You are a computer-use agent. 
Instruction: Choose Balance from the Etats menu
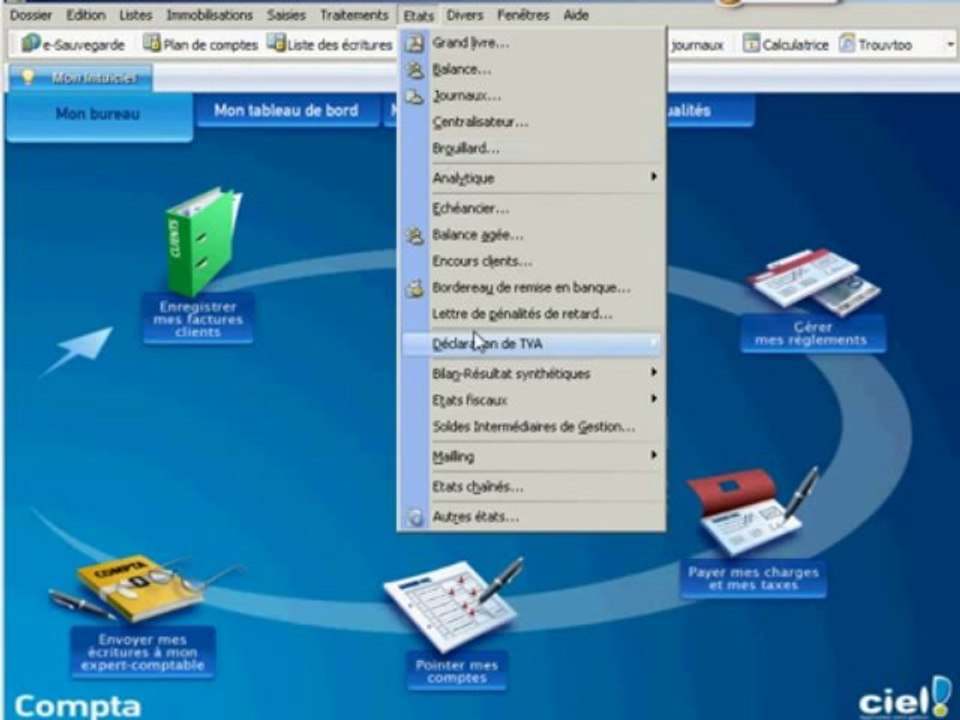pos(531,69)
